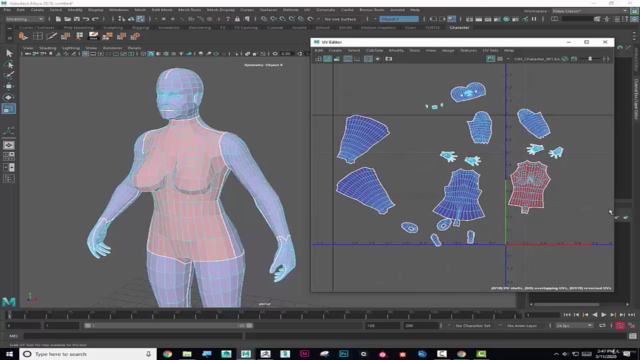
Task: Click the lock selection icon in status line
Action: [x=237, y=19]
